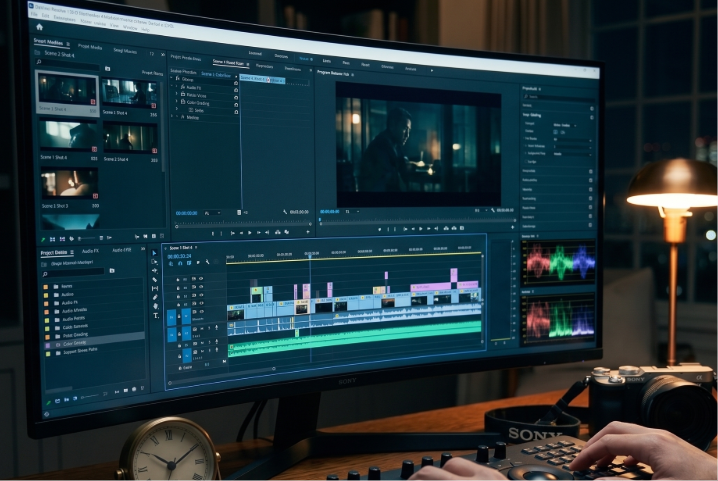This screenshot has width=718, height=481.
Task: Click the Home icon below the menu bar
Action: click(39, 27)
